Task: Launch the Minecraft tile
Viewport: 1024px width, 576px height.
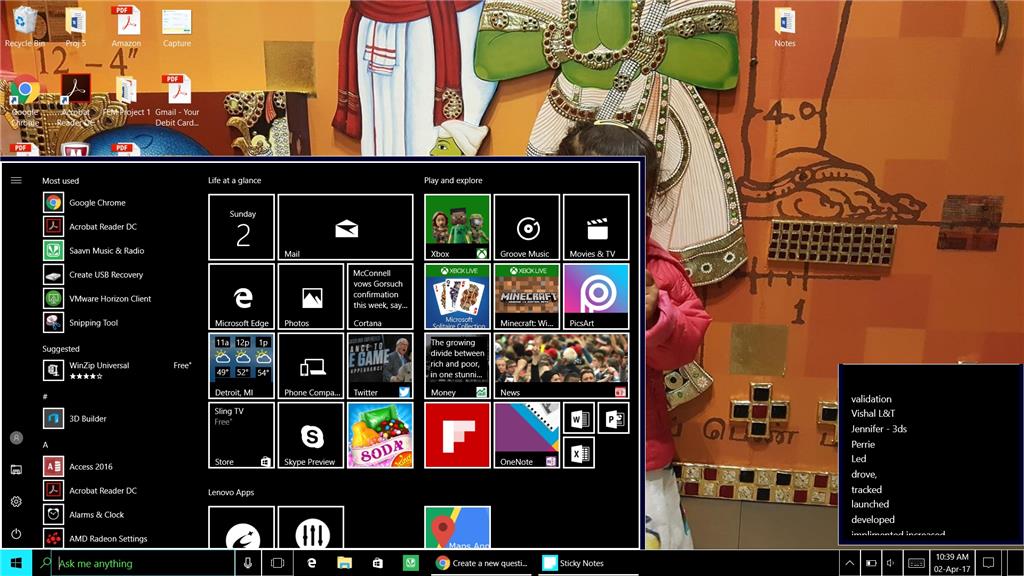Action: (526, 296)
